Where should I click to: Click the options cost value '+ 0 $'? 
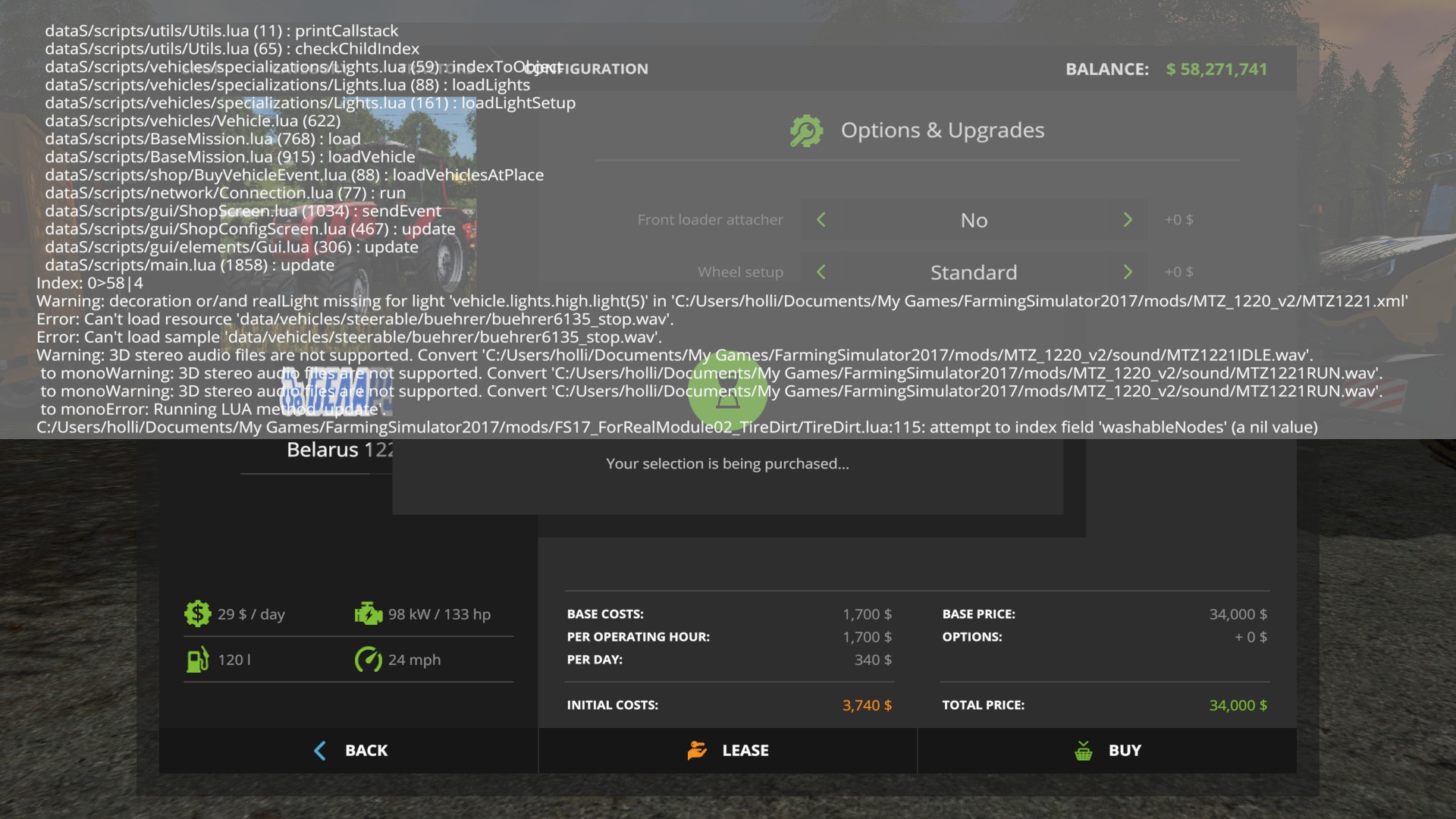(x=1251, y=637)
